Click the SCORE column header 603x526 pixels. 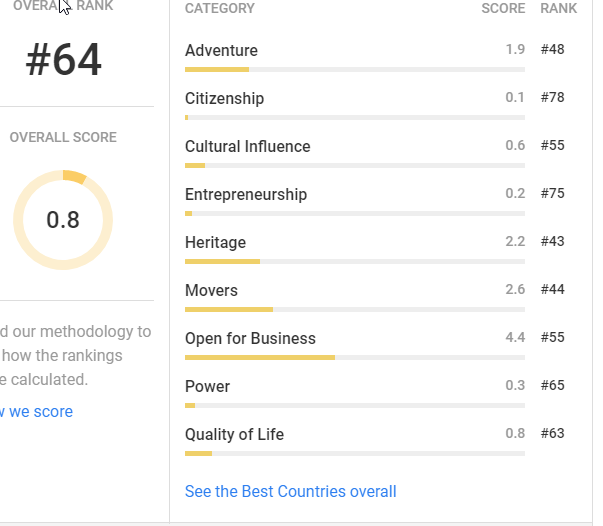(503, 8)
